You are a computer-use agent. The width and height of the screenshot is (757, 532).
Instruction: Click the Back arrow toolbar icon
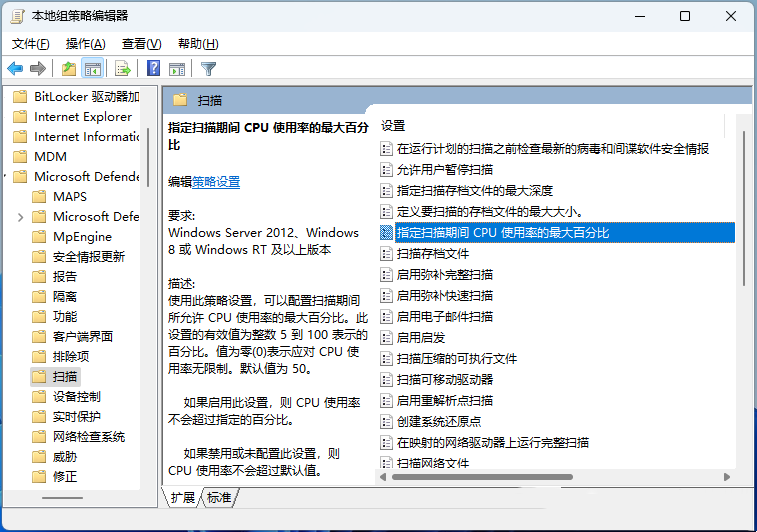tap(15, 69)
